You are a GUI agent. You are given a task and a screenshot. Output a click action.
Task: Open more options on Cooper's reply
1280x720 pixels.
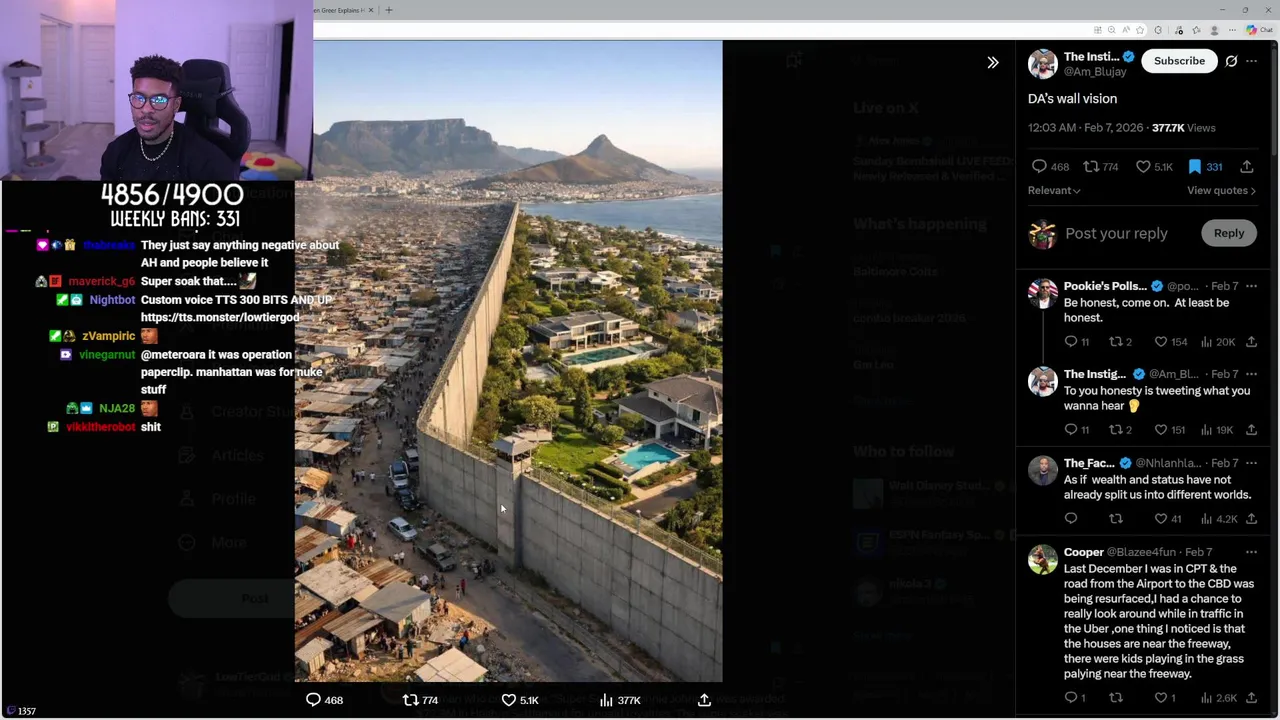pyautogui.click(x=1251, y=552)
